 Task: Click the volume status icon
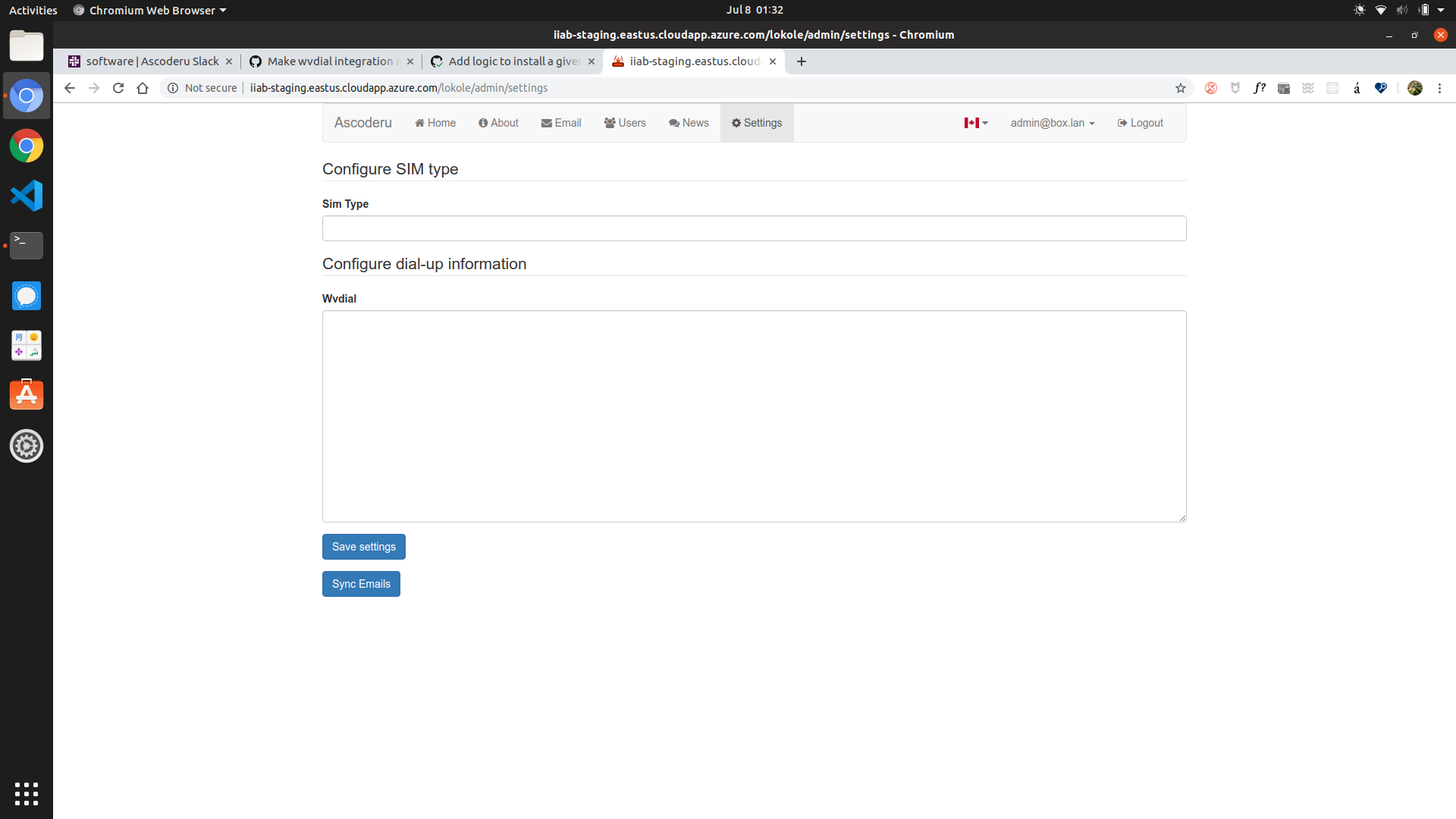point(1402,11)
